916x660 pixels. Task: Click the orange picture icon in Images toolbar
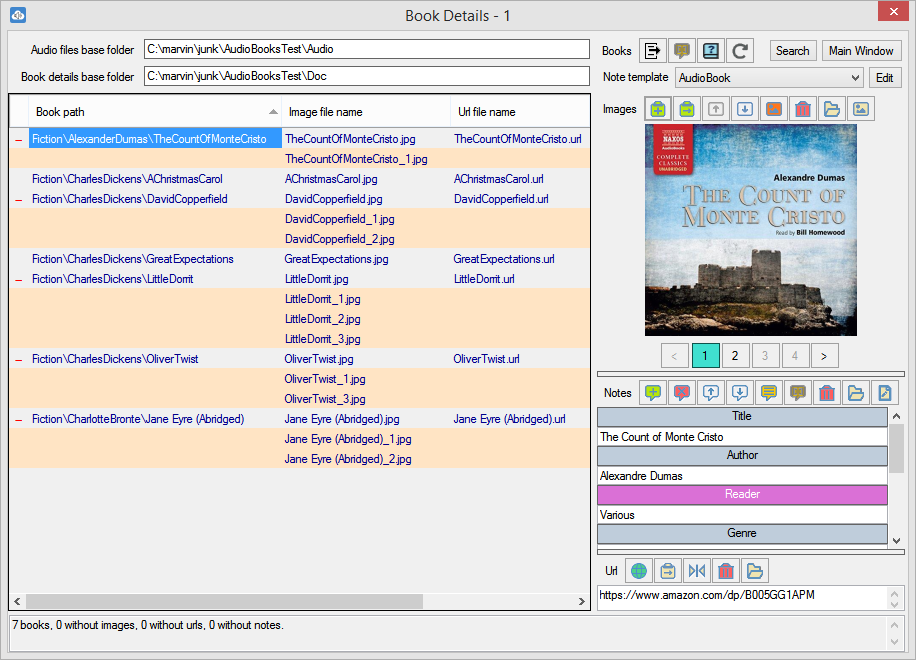[774, 109]
